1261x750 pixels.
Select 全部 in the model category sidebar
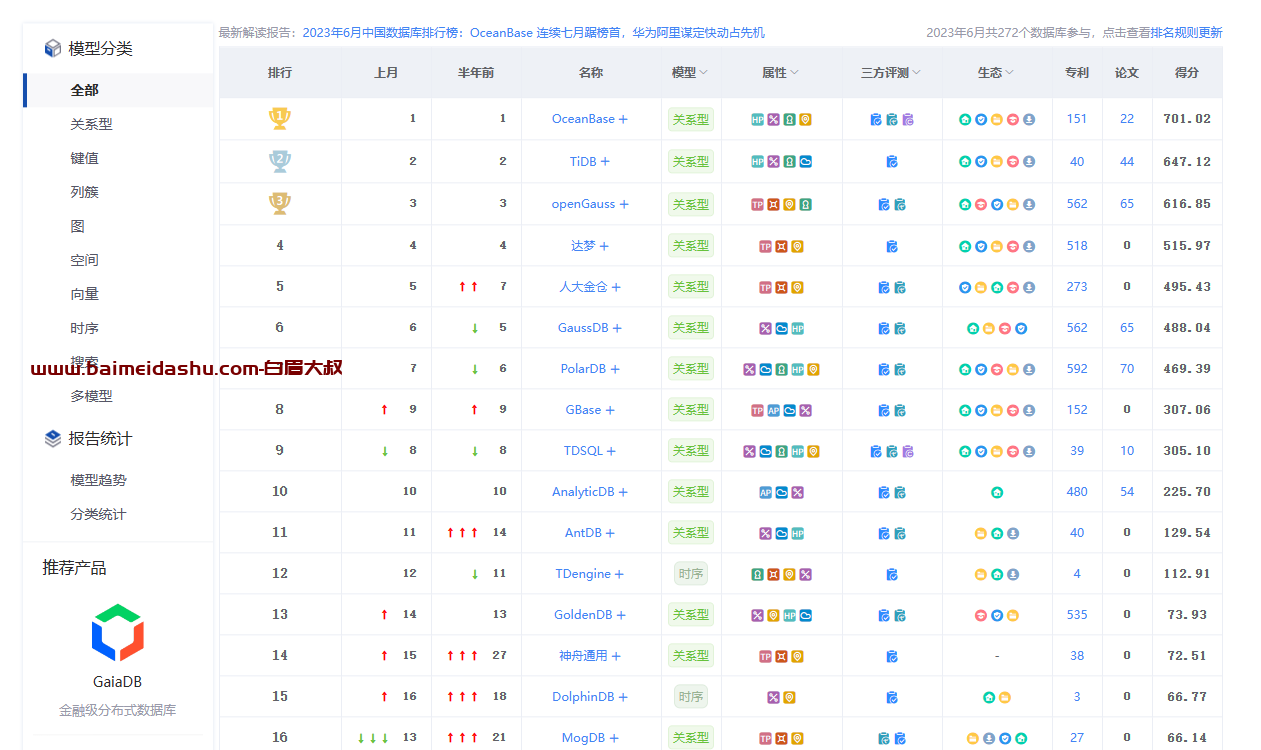(x=118, y=90)
